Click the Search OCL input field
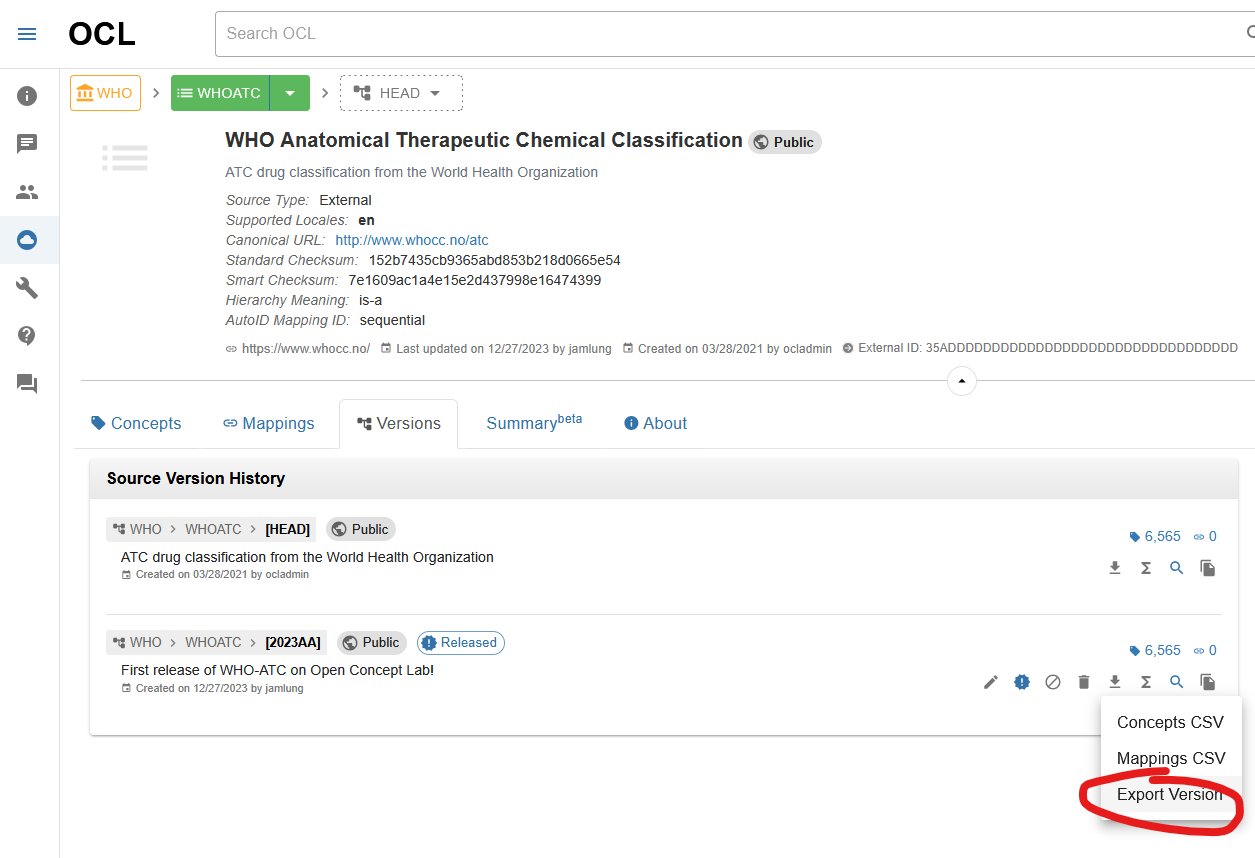Image resolution: width=1255 pixels, height=858 pixels. [x=730, y=34]
